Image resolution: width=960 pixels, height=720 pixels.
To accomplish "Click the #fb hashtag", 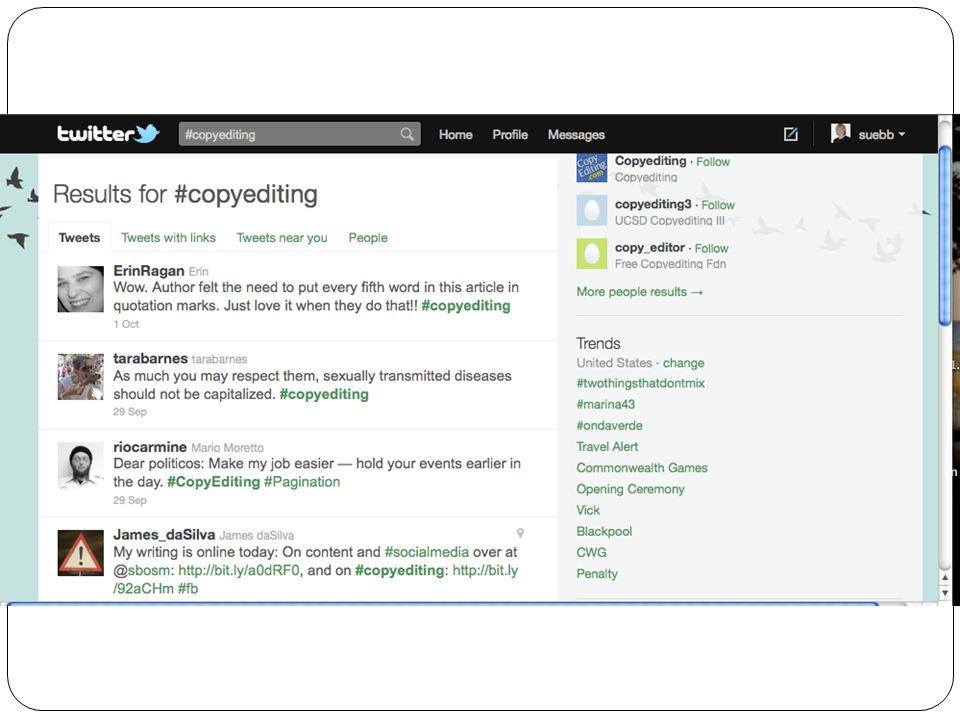I will [x=188, y=588].
